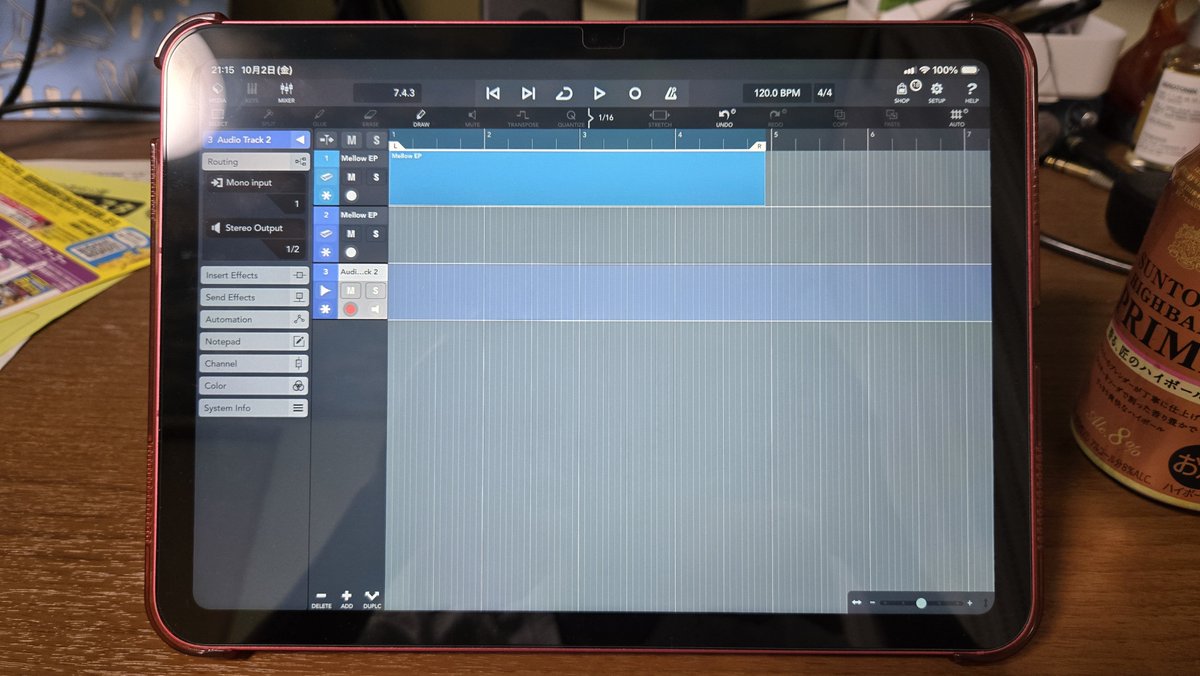Viewport: 1200px width, 676px height.
Task: Expand the Automation section
Action: 254,319
